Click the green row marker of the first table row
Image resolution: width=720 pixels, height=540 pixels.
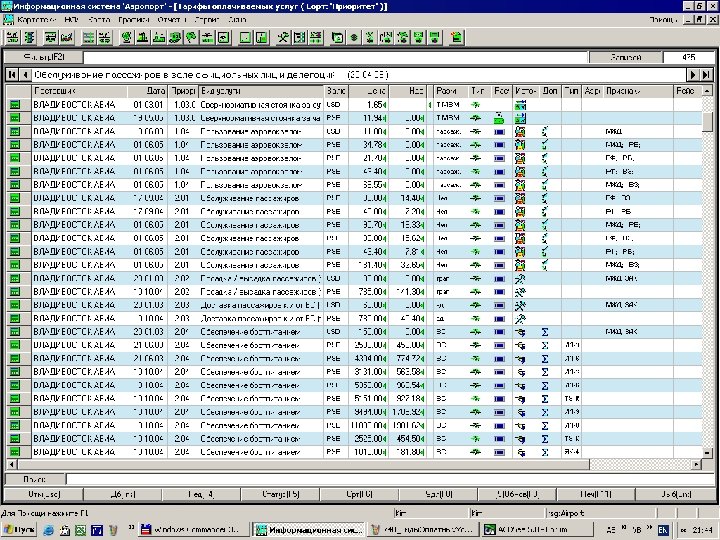(x=15, y=104)
